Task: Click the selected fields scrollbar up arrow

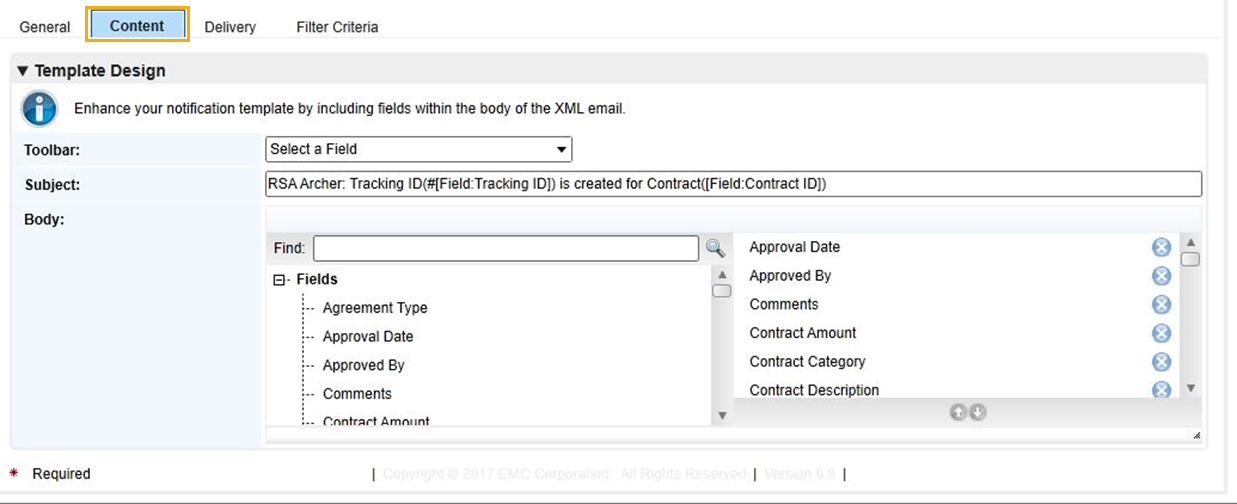Action: click(x=1190, y=243)
